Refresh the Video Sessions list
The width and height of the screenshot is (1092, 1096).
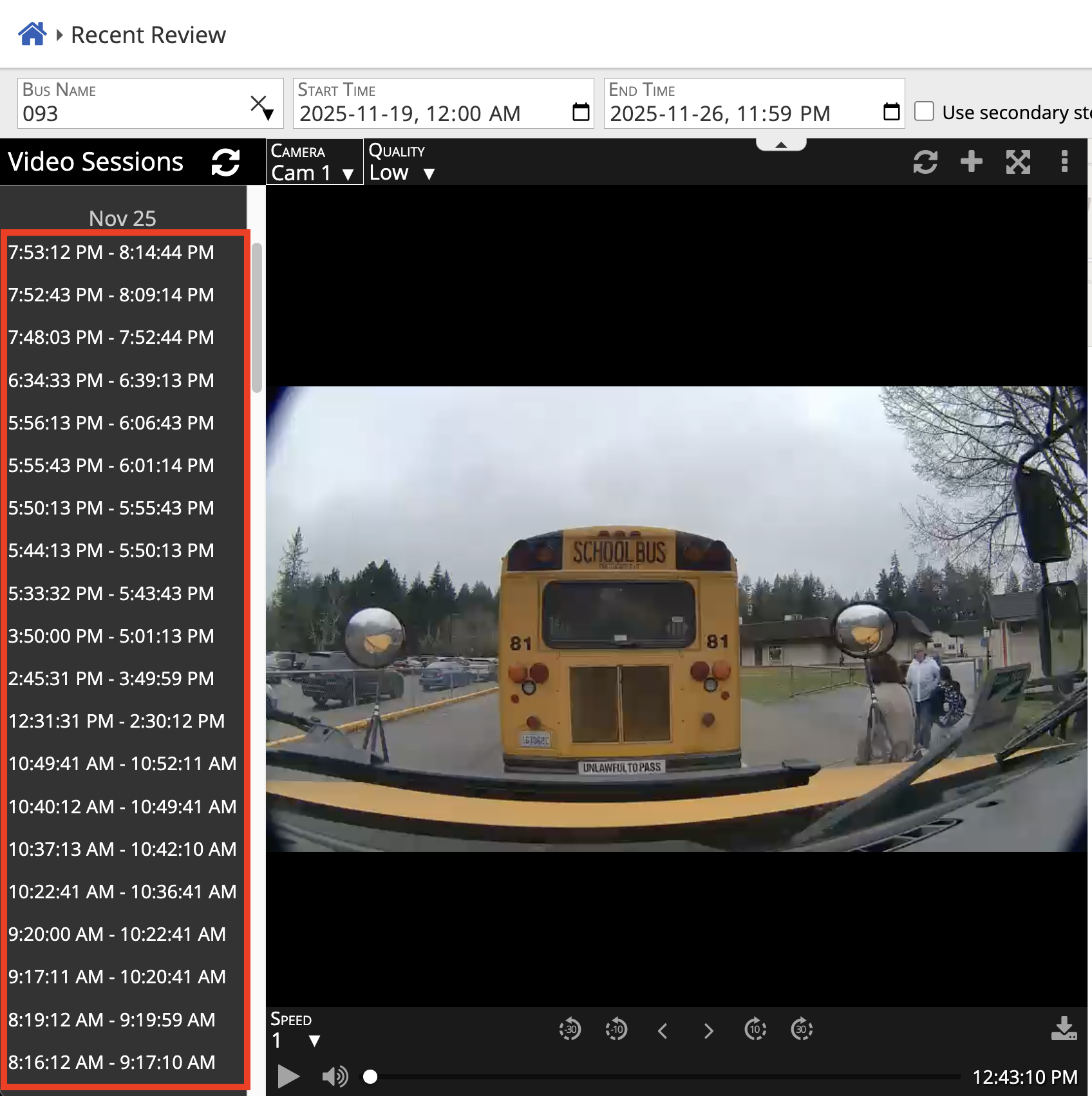click(226, 162)
